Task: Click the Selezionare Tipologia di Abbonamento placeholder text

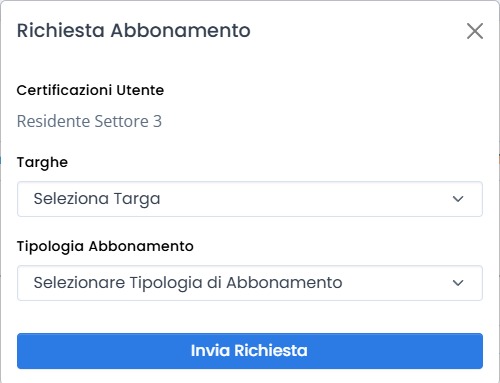Action: tap(188, 283)
